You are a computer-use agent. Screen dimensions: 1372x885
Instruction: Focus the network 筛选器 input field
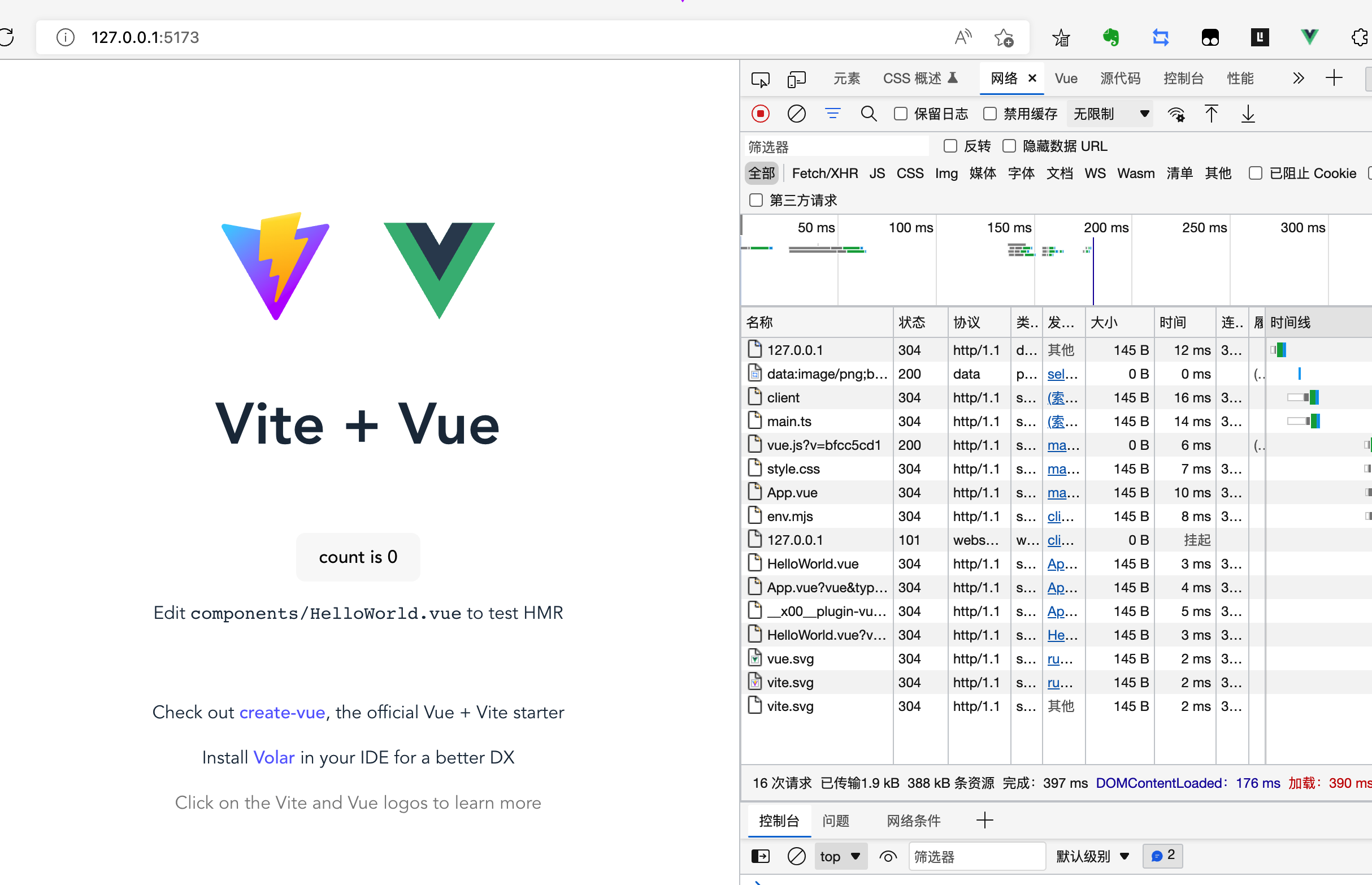coord(836,146)
